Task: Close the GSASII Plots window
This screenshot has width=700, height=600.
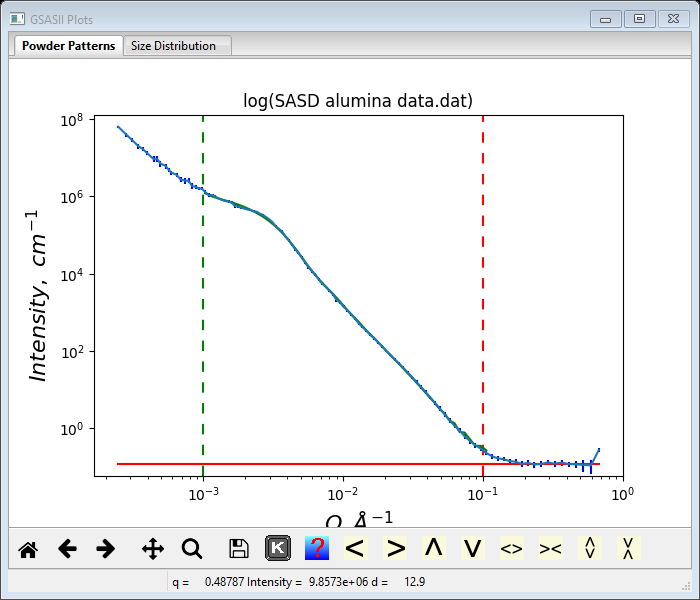Action: point(674,19)
